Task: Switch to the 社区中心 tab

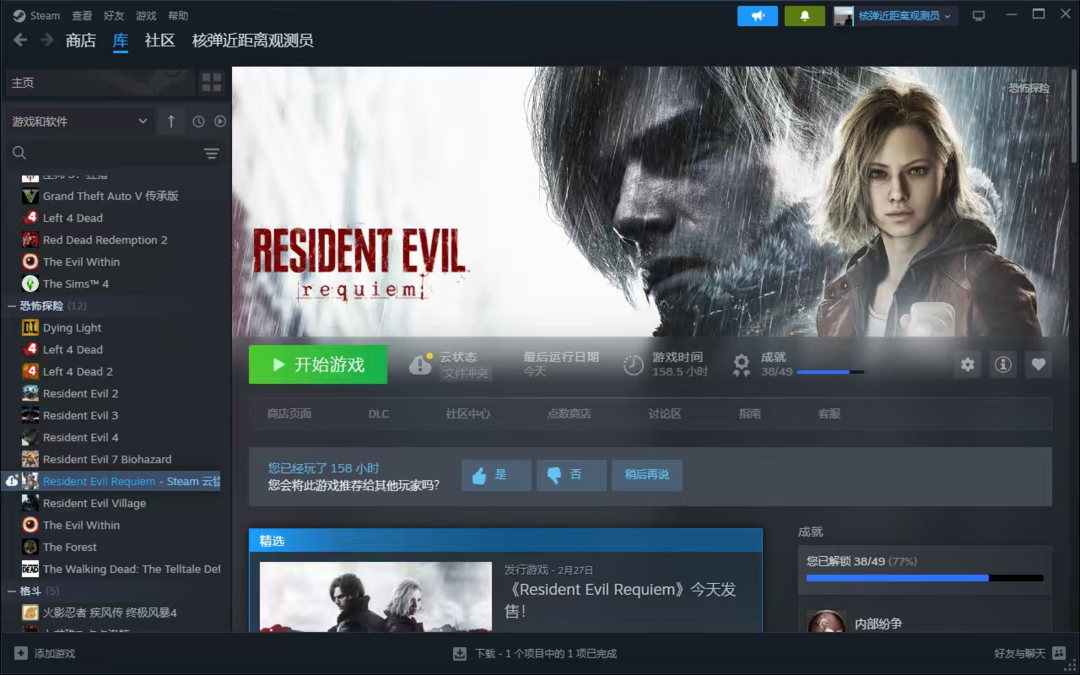Action: tap(467, 414)
